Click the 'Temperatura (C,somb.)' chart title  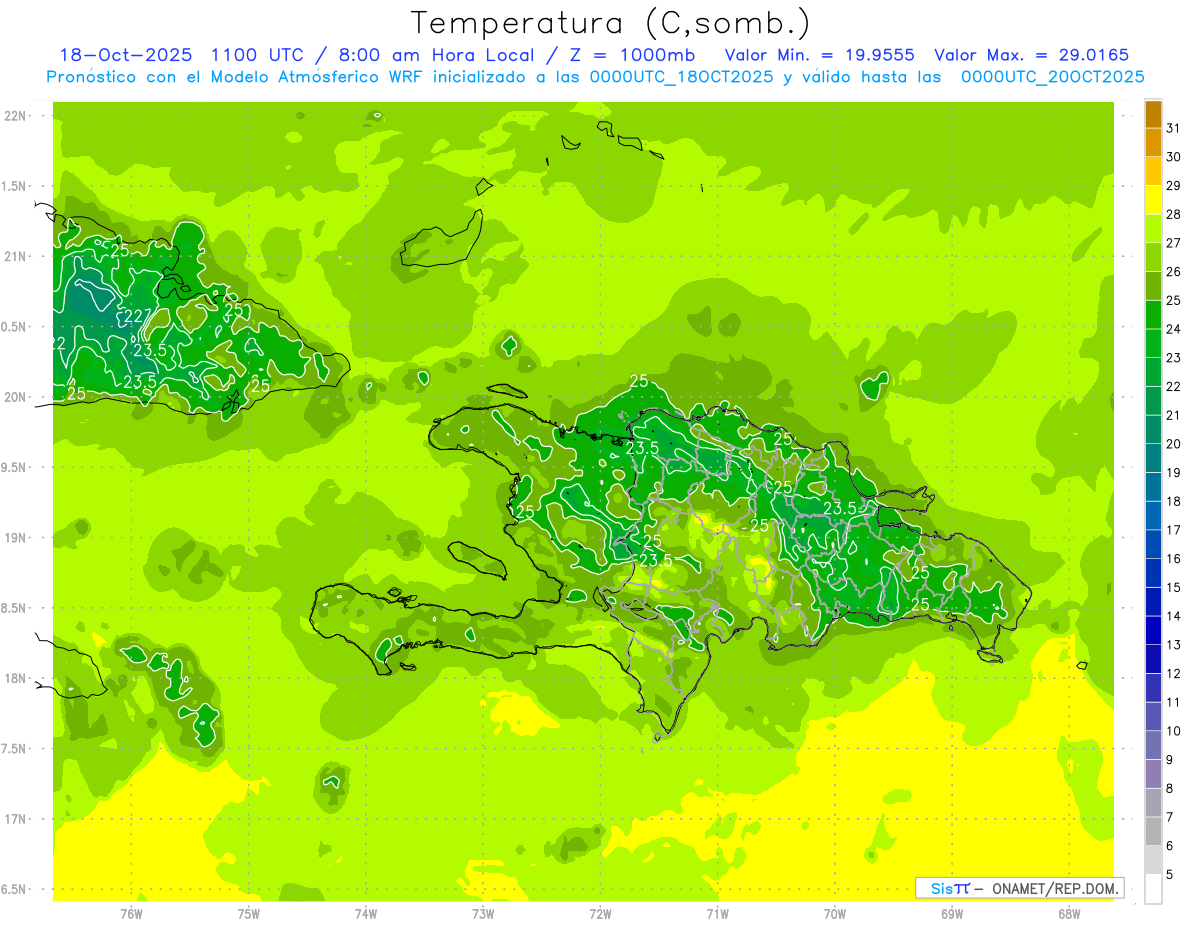point(611,22)
